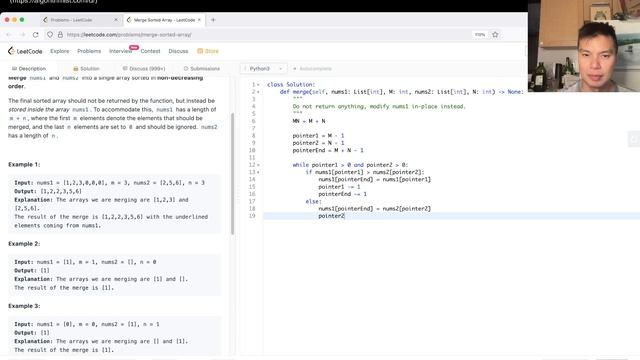640x360 pixels.
Task: Click Example 2 input line 'nums1 = [1], m = 1'
Action: [85, 262]
